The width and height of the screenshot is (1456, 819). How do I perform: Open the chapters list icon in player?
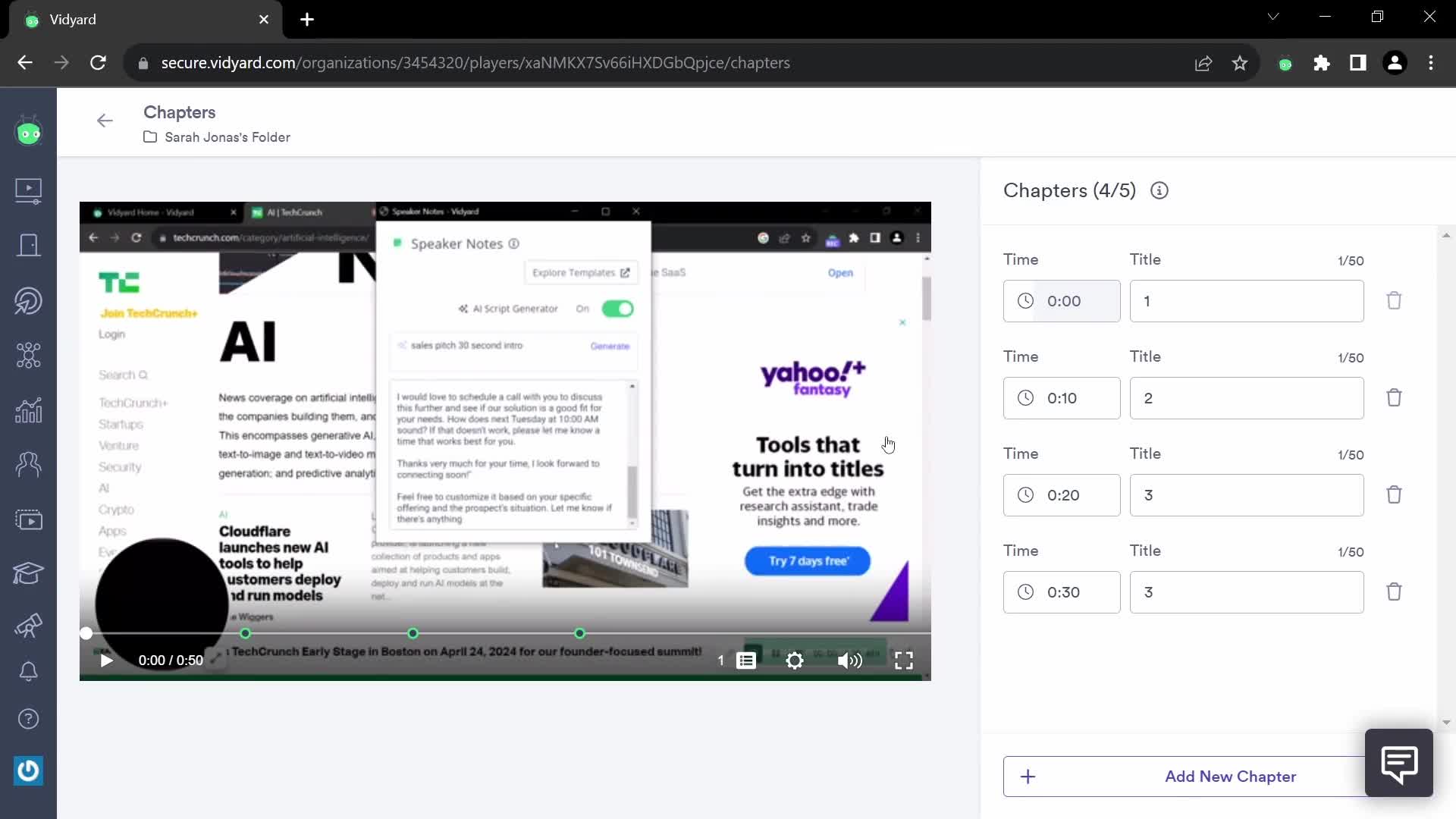pos(746,661)
